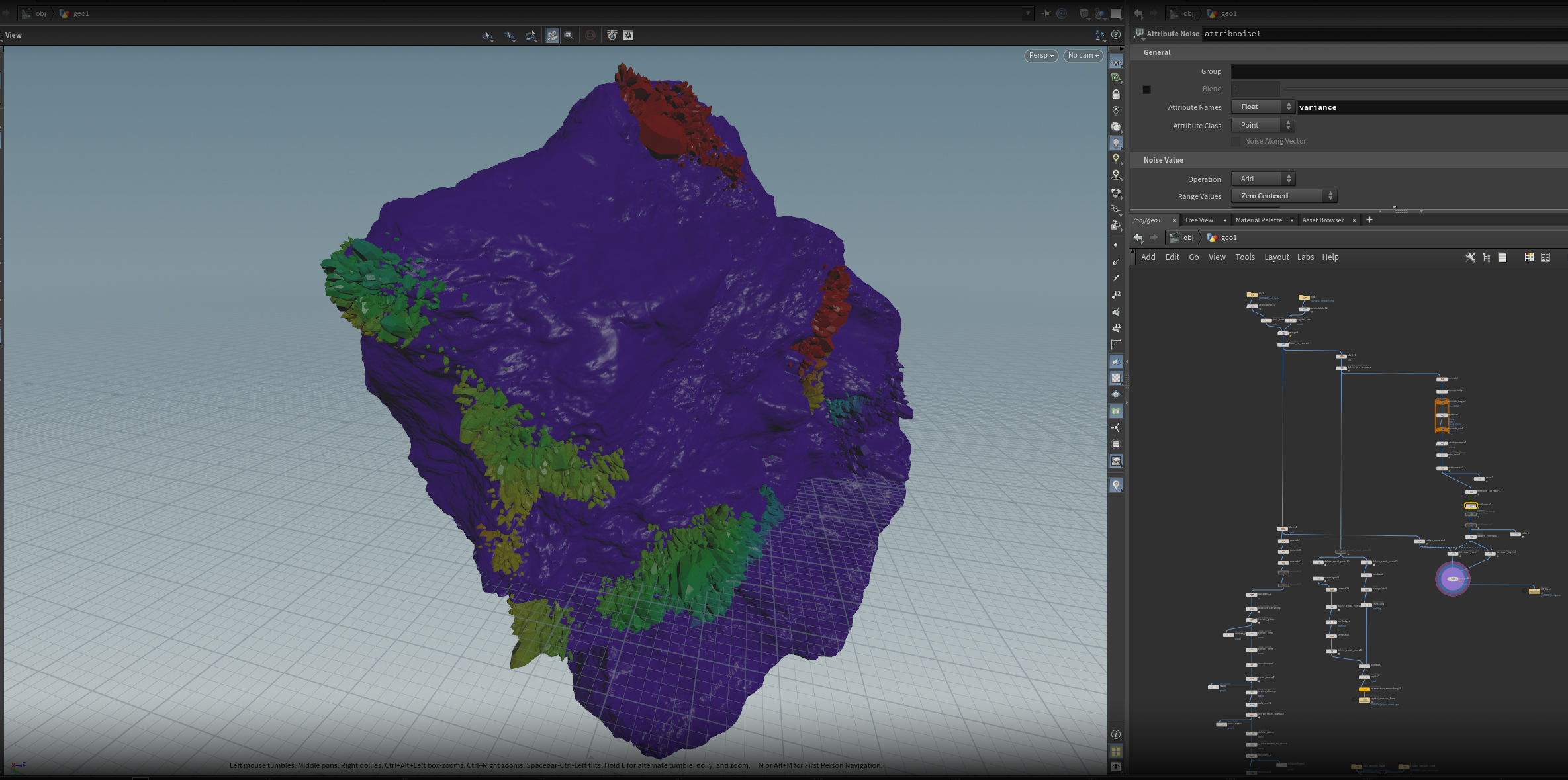Click the network wrench tools icon
Screen dimensions: 1568x780
click(1470, 257)
